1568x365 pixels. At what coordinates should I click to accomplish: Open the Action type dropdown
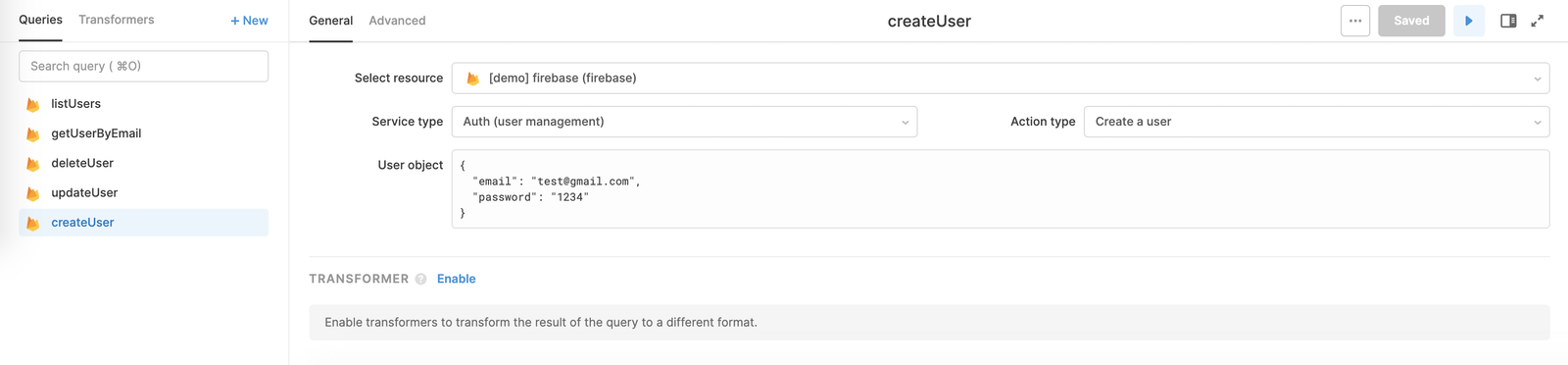point(1316,122)
